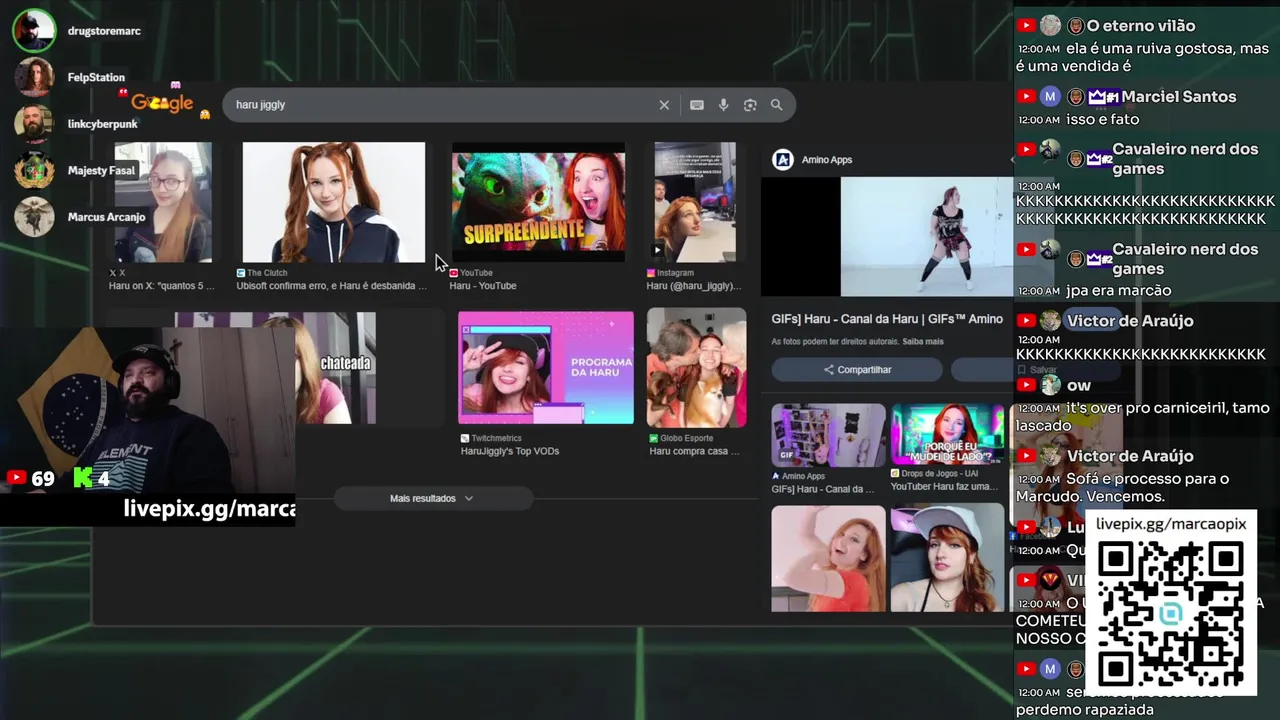Click the livepix.gg/marcaopix label above the QR code
The width and height of the screenshot is (1280, 720).
(1171, 524)
